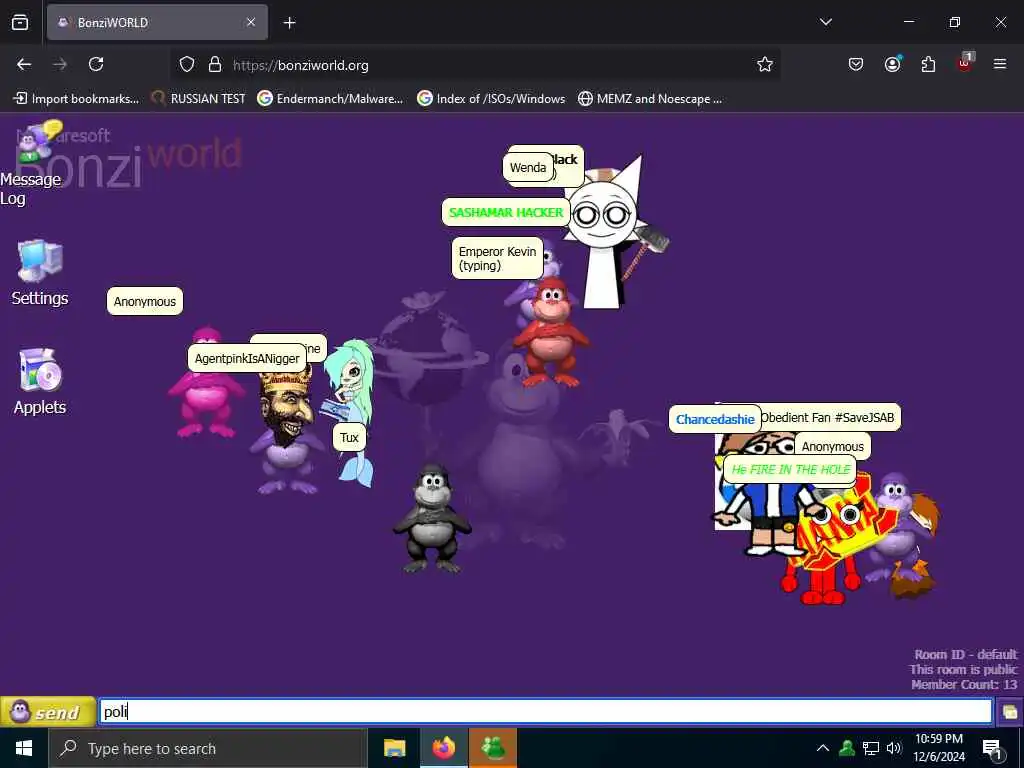Screen dimensions: 1024x768
Task: Open the RUSSIAN TEST bookmark
Action: [199, 99]
